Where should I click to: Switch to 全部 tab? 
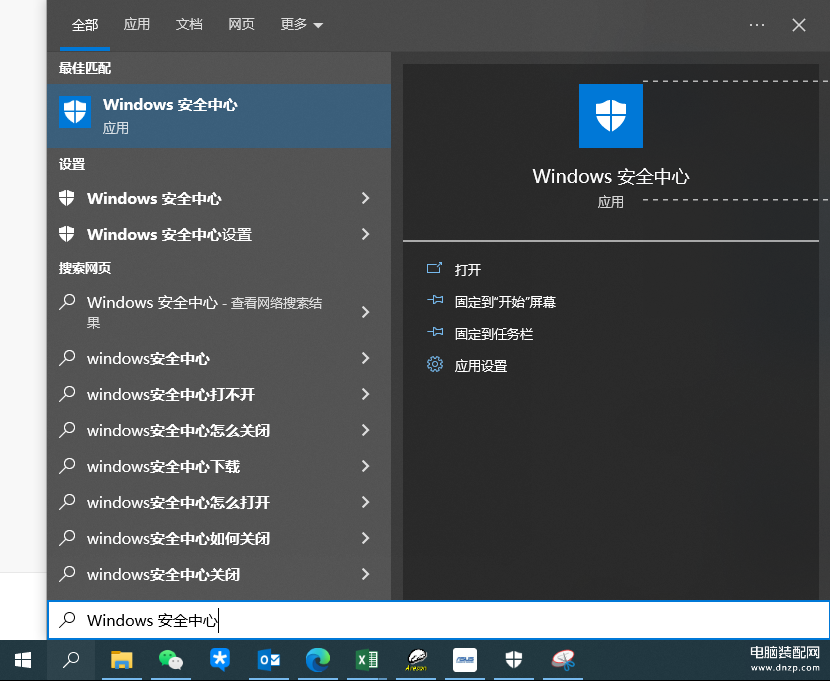pos(85,25)
